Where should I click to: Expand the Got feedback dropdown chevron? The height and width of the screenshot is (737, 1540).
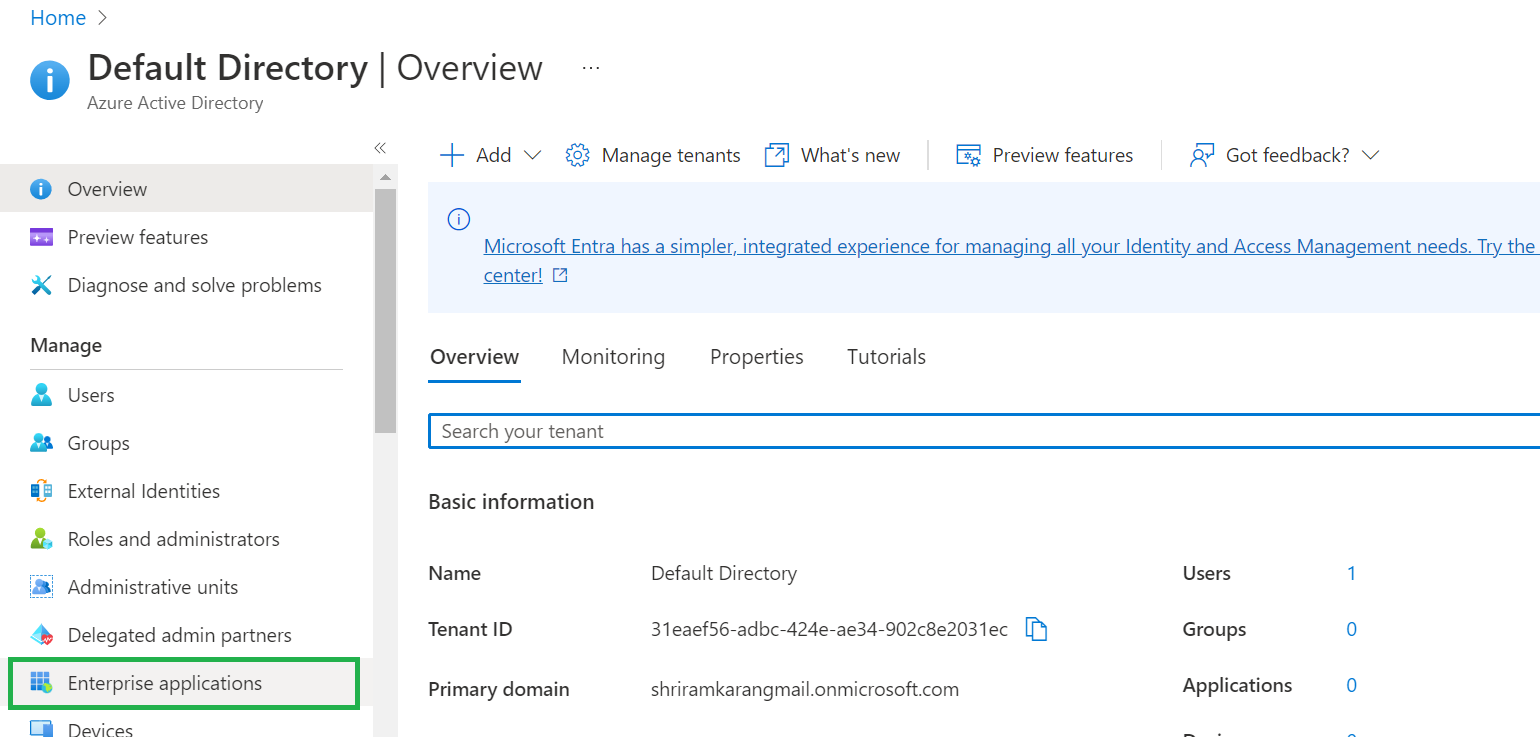1371,155
